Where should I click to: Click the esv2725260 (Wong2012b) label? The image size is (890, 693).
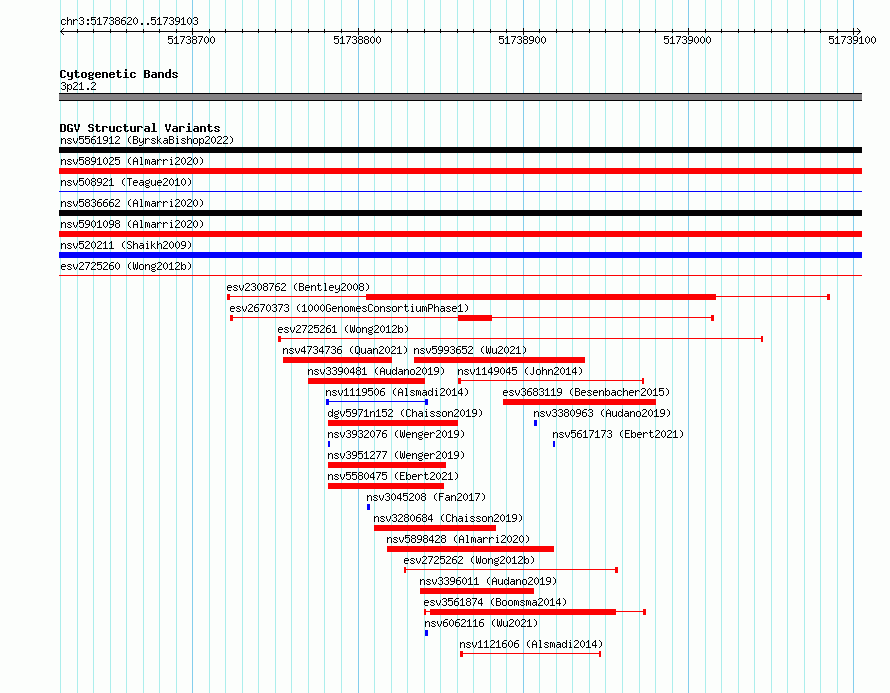point(126,266)
